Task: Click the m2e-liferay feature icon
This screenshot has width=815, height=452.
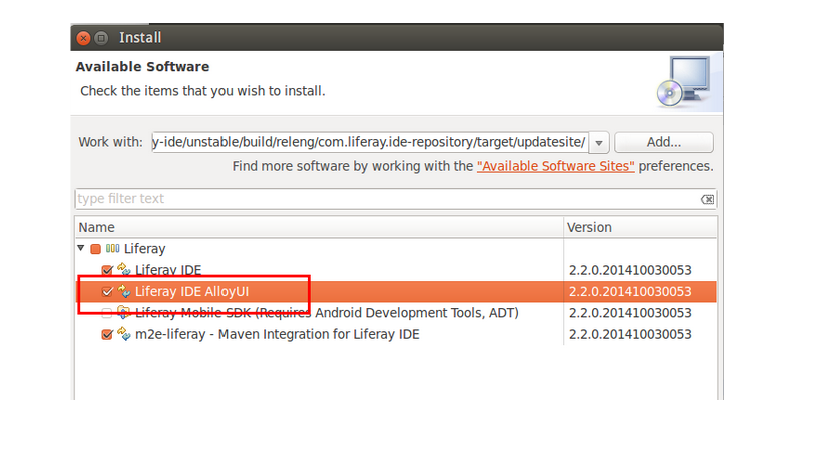Action: pyautogui.click(x=124, y=334)
